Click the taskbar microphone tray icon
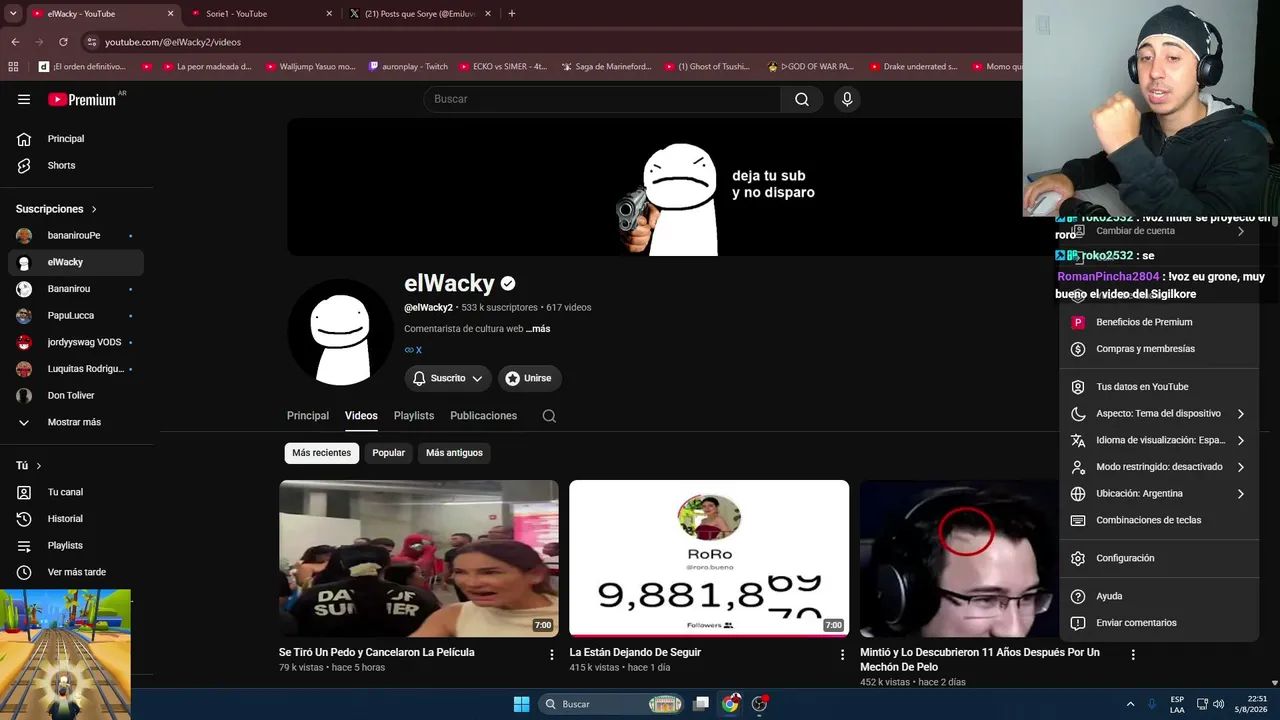 (1152, 704)
